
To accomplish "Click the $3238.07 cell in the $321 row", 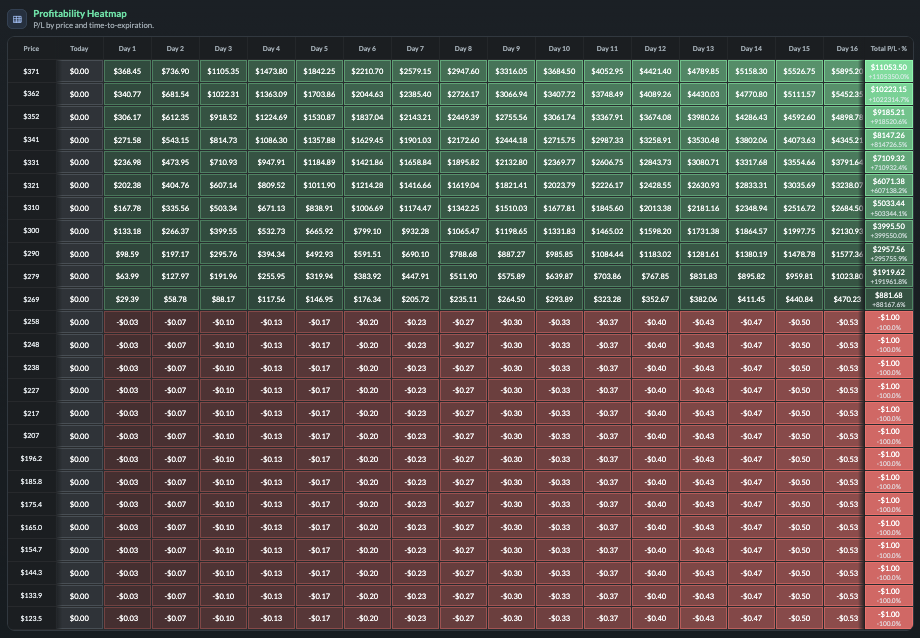I will coord(845,185).
